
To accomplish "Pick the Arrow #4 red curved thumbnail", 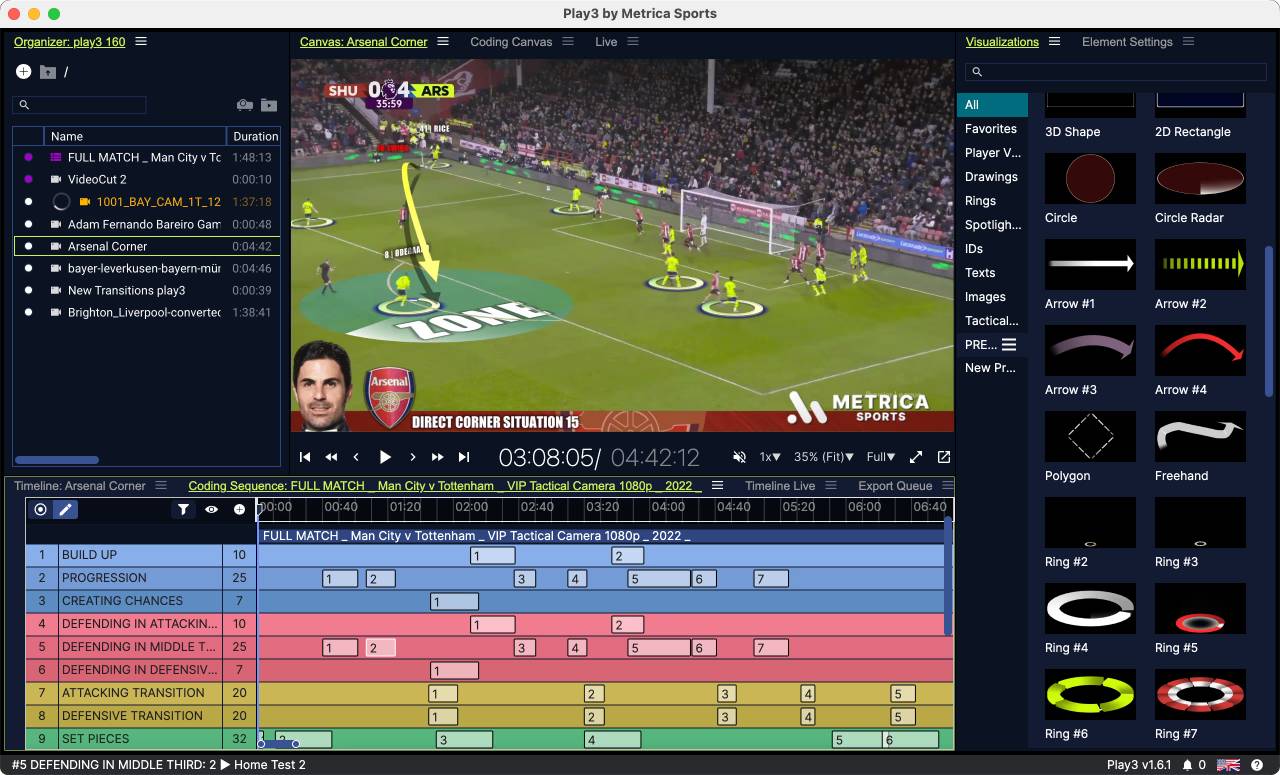I will click(x=1200, y=350).
